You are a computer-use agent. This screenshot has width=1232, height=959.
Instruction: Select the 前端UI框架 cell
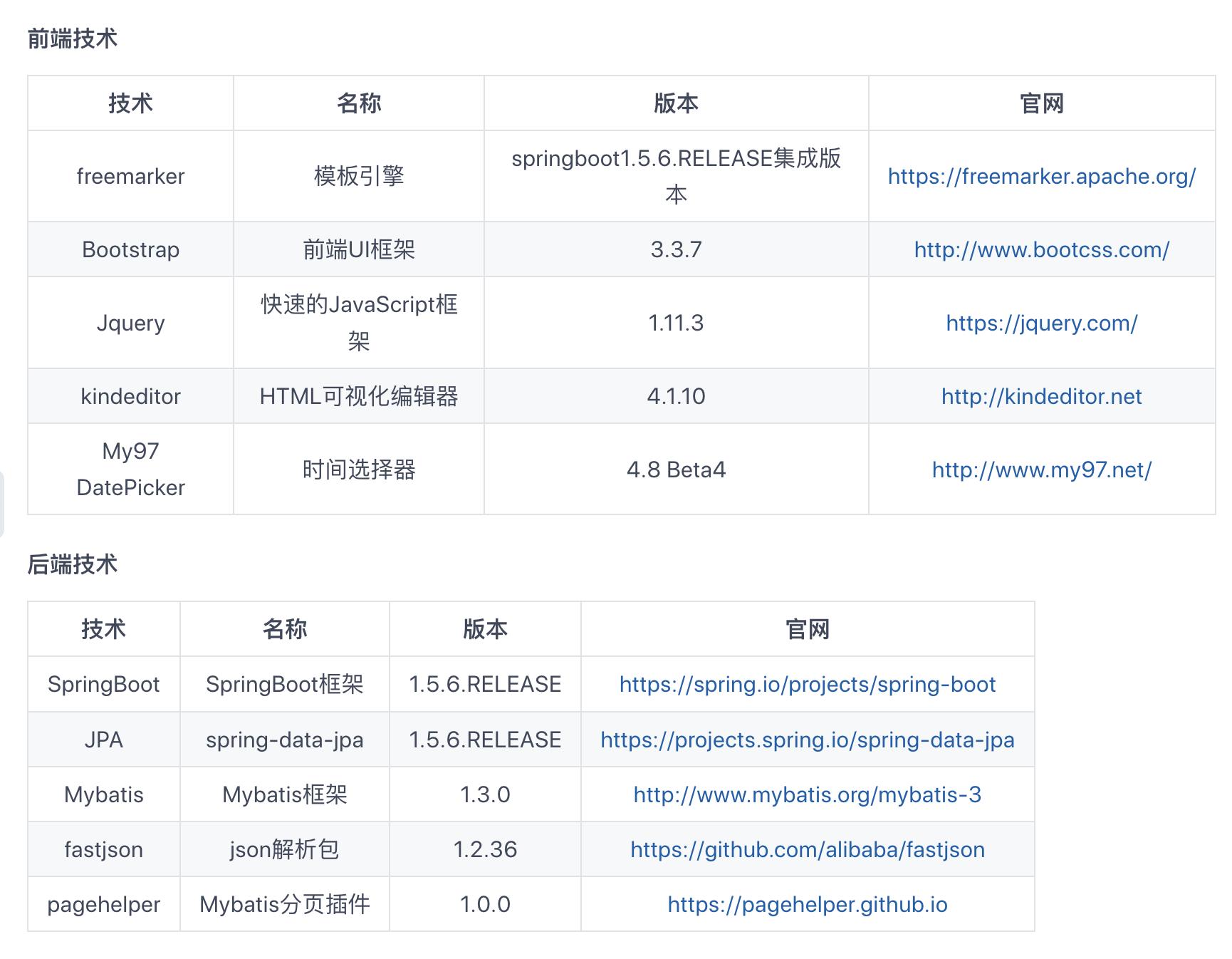[x=359, y=249]
